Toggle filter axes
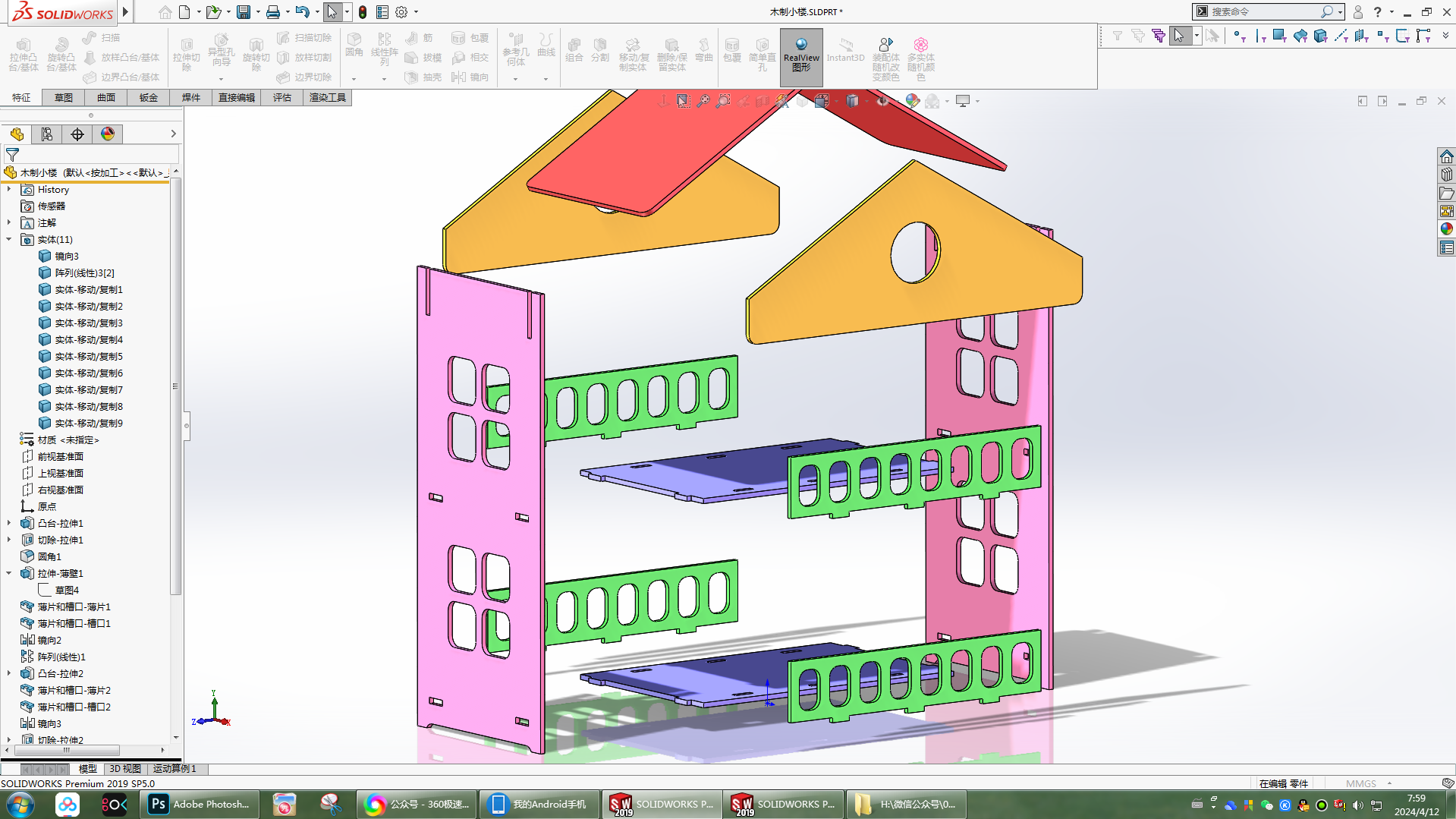 pos(1341,36)
